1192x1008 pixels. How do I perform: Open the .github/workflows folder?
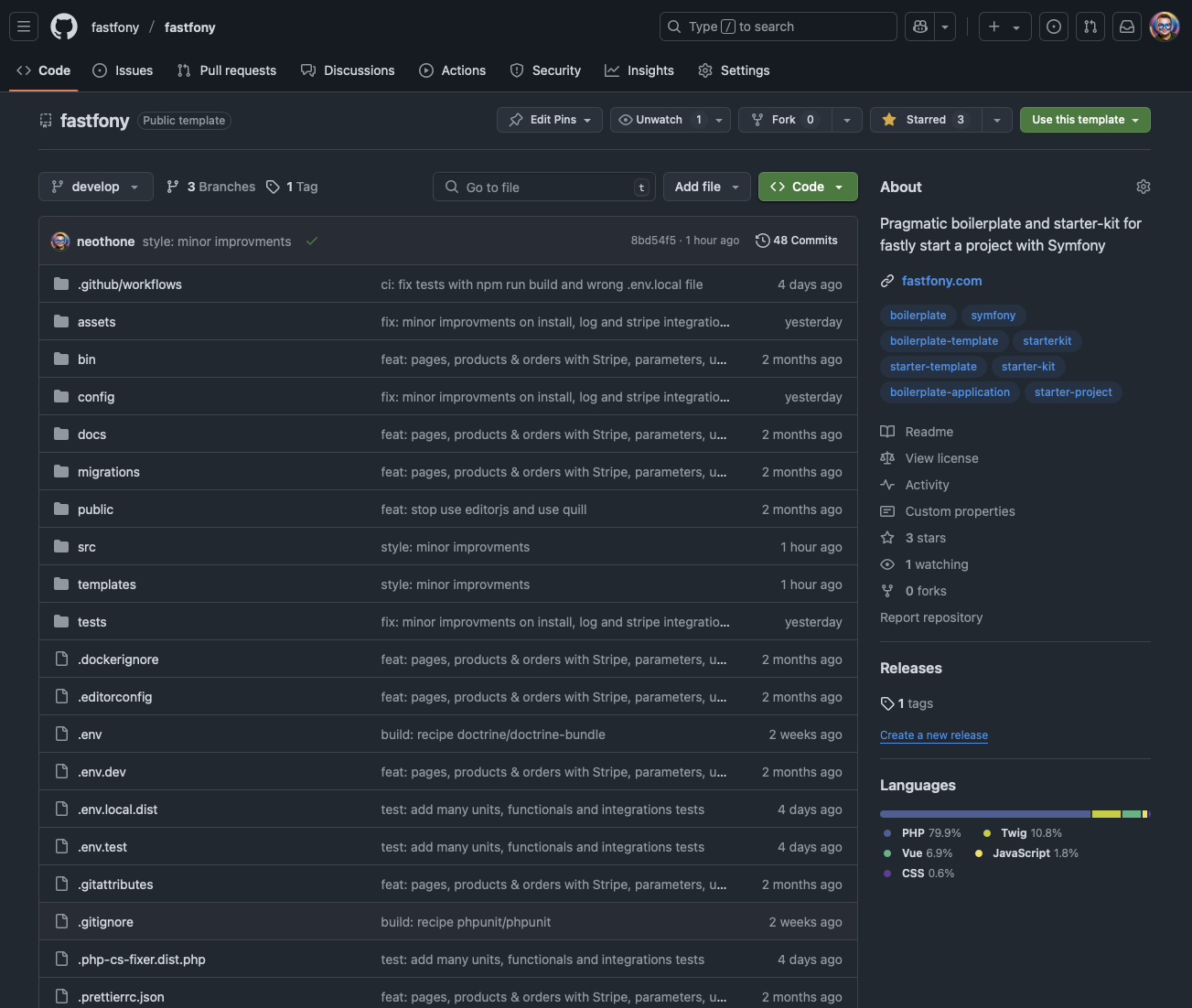coord(130,284)
